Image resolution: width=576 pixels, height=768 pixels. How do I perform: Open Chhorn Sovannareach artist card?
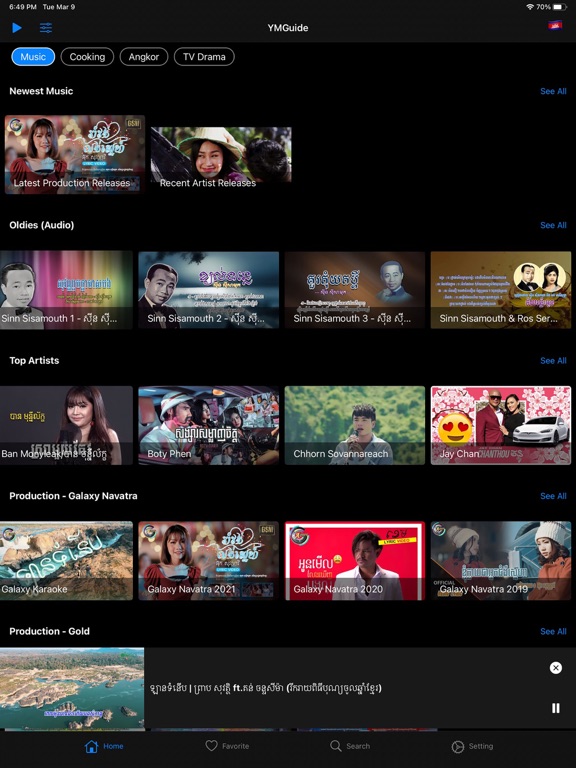tap(355, 425)
